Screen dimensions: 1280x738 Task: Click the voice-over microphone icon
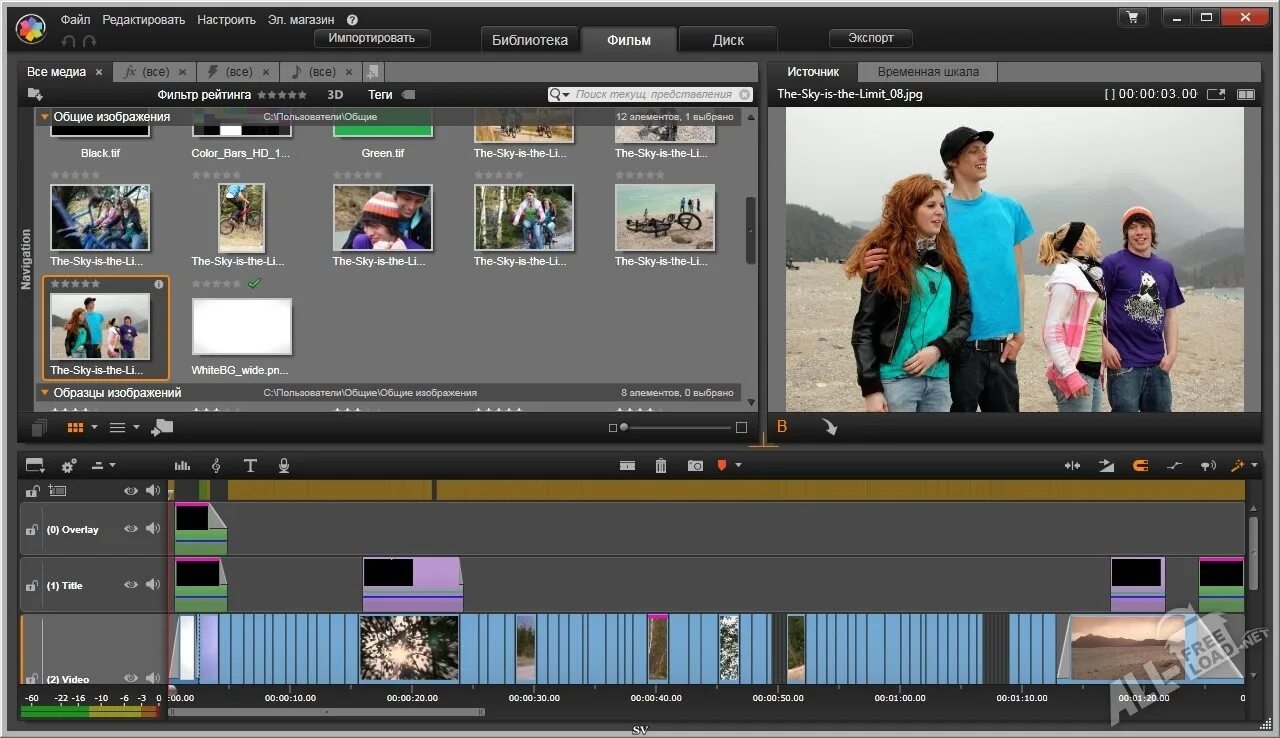click(x=284, y=466)
